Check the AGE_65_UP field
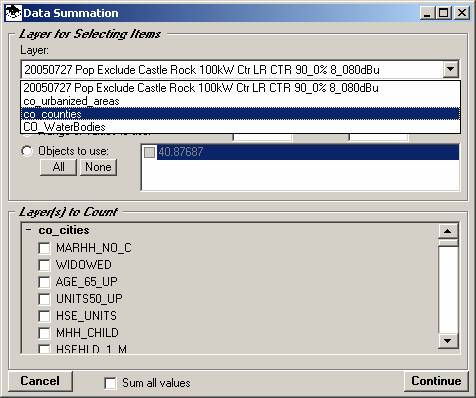Screen dimensions: 476x398 tap(44, 282)
